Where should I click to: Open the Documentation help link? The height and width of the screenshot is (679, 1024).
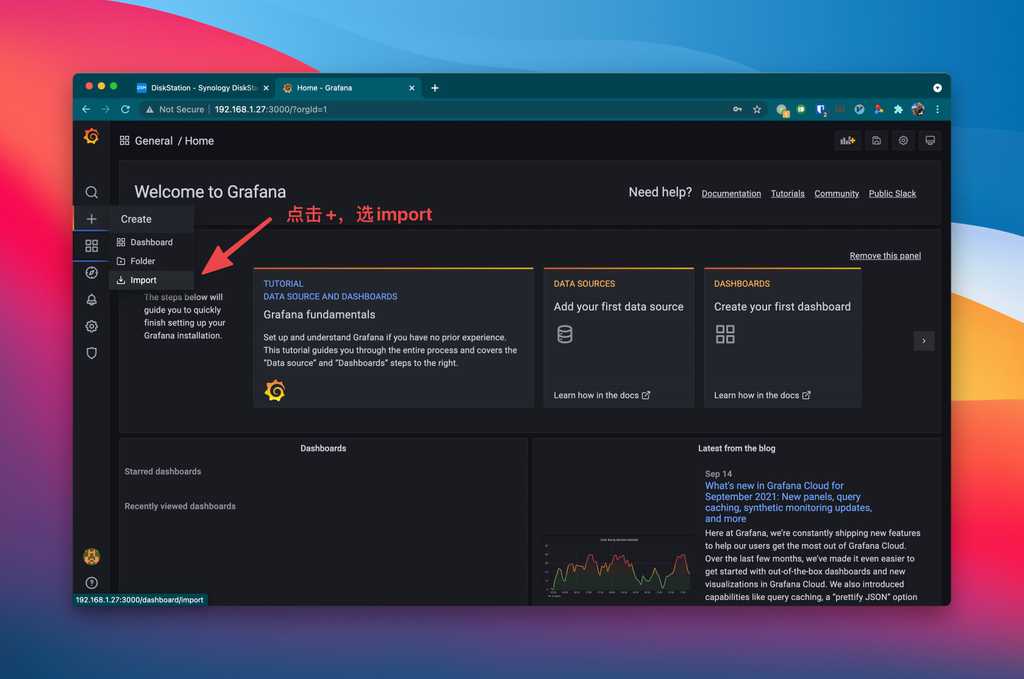pos(731,194)
